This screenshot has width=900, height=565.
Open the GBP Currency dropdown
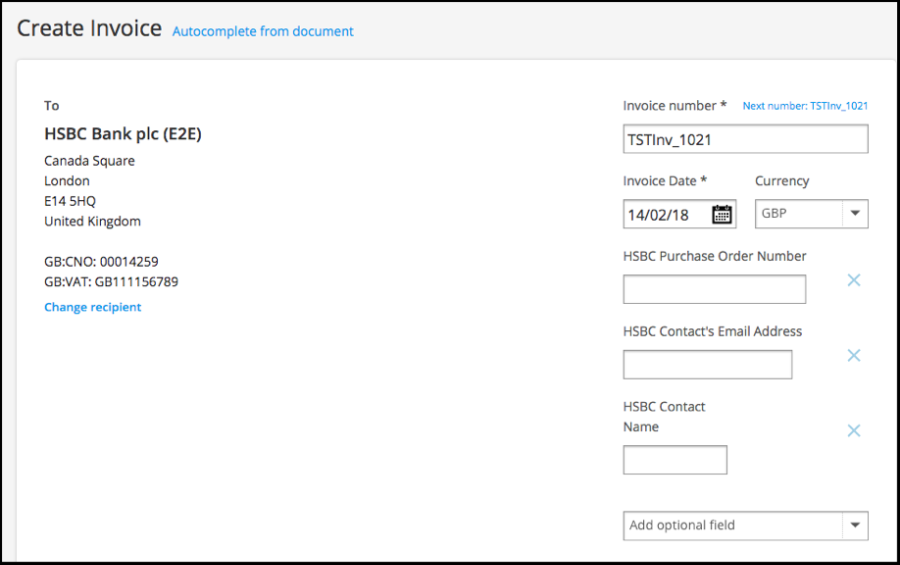click(811, 214)
